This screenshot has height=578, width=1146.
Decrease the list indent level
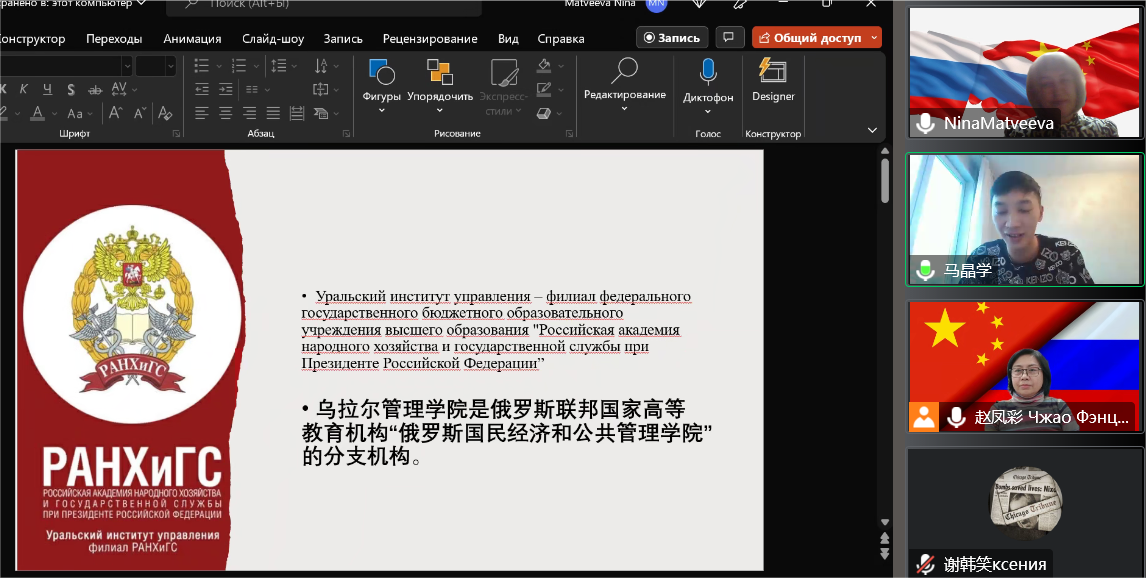(x=202, y=89)
